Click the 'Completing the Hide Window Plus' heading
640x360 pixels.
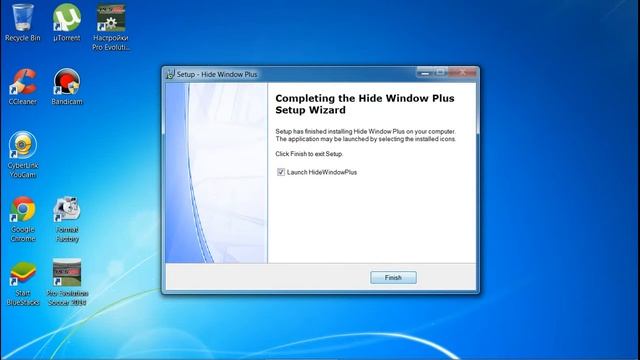click(x=364, y=104)
